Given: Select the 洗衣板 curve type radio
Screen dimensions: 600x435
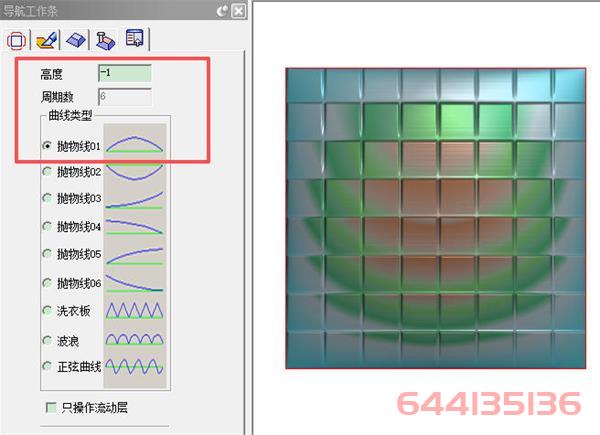Looking at the screenshot, I should click(47, 310).
